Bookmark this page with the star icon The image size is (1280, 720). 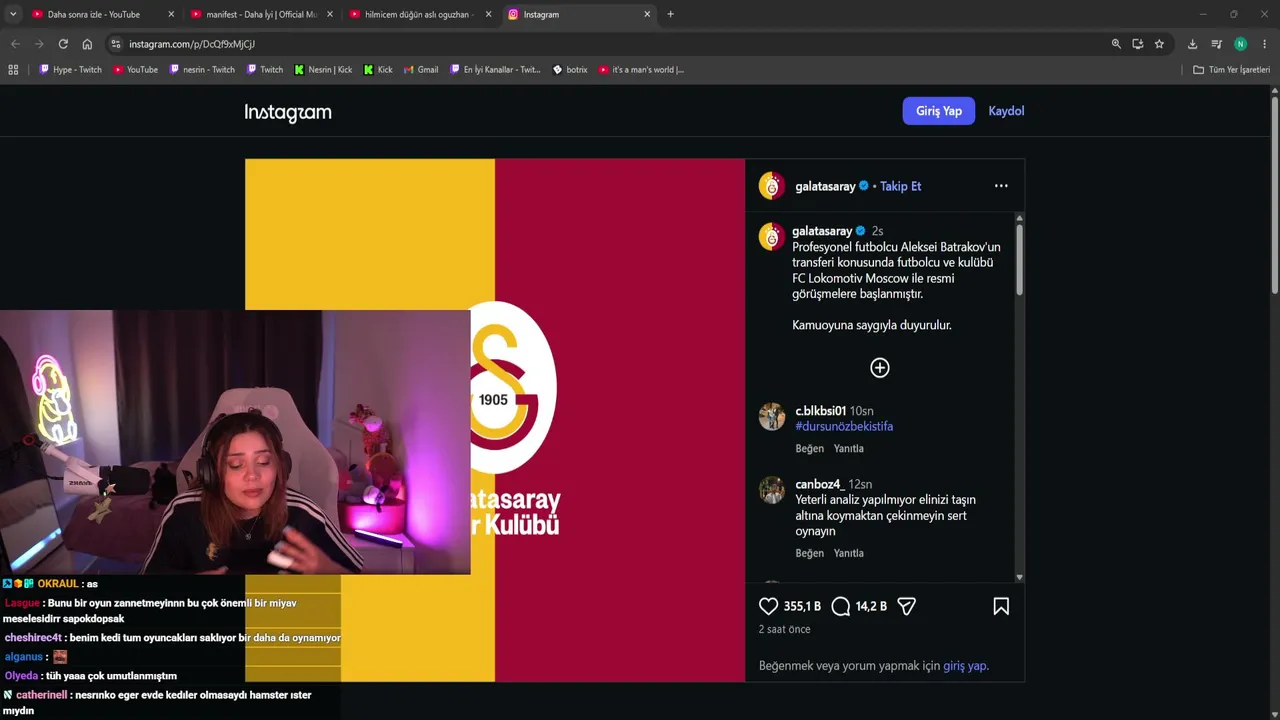point(1159,44)
